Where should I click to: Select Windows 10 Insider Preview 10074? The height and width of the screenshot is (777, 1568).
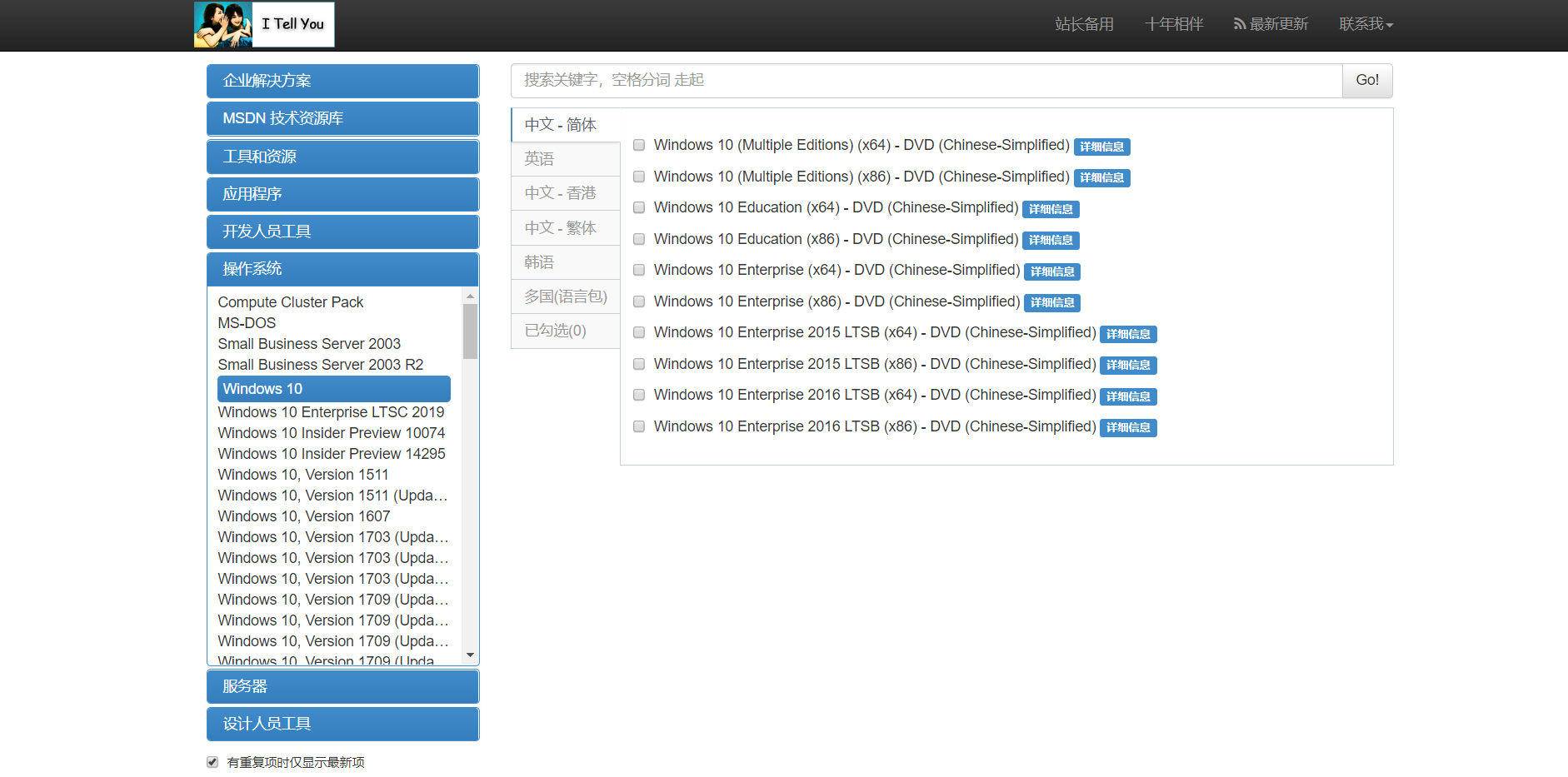point(332,433)
